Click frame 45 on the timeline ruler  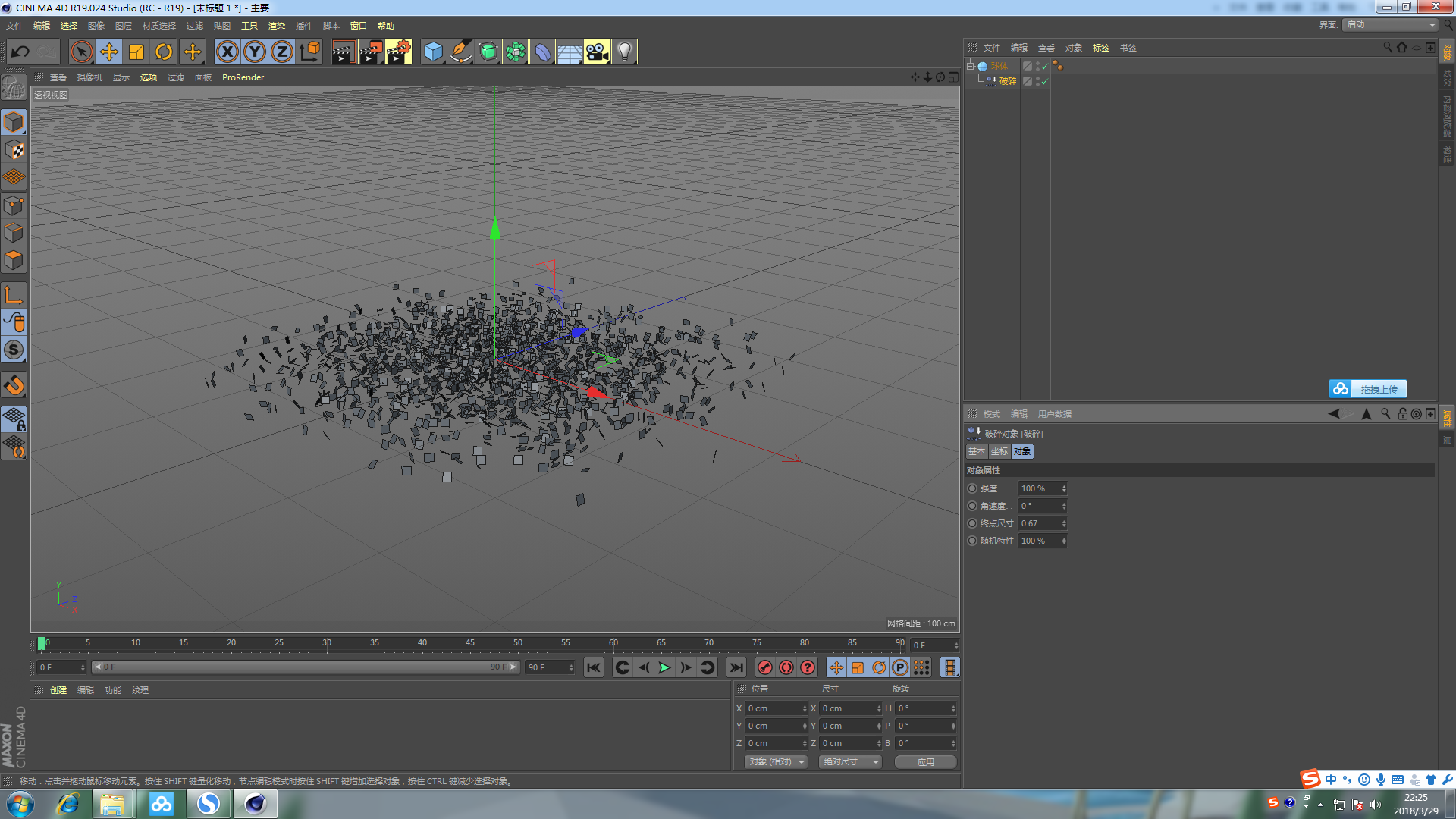tap(470, 643)
